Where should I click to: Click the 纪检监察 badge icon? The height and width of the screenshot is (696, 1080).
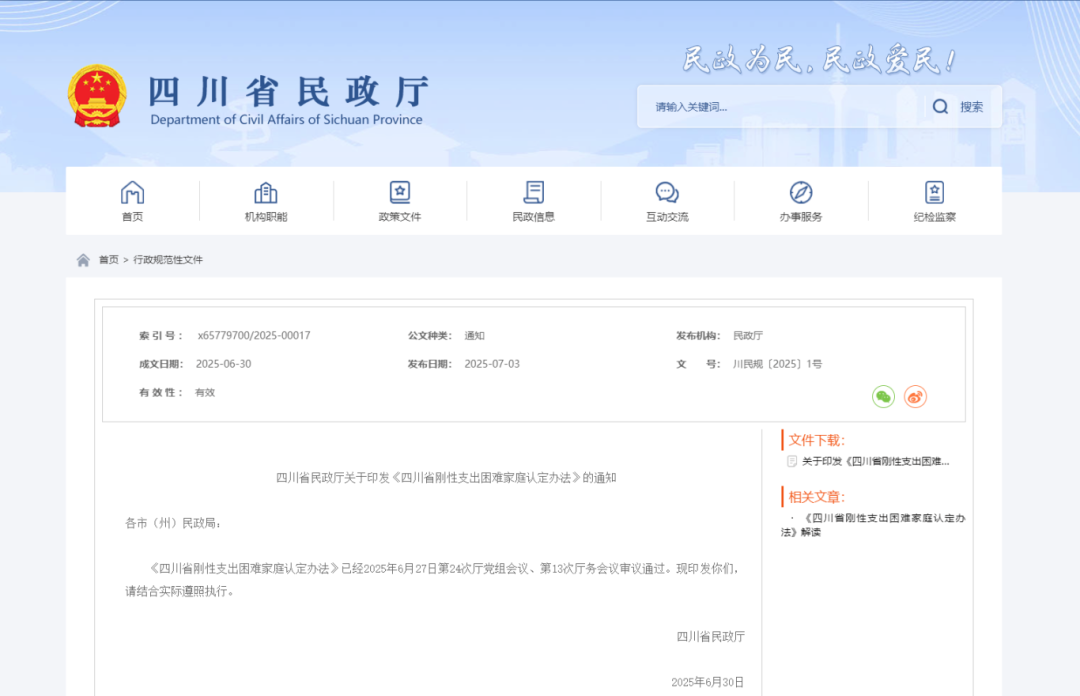[934, 192]
